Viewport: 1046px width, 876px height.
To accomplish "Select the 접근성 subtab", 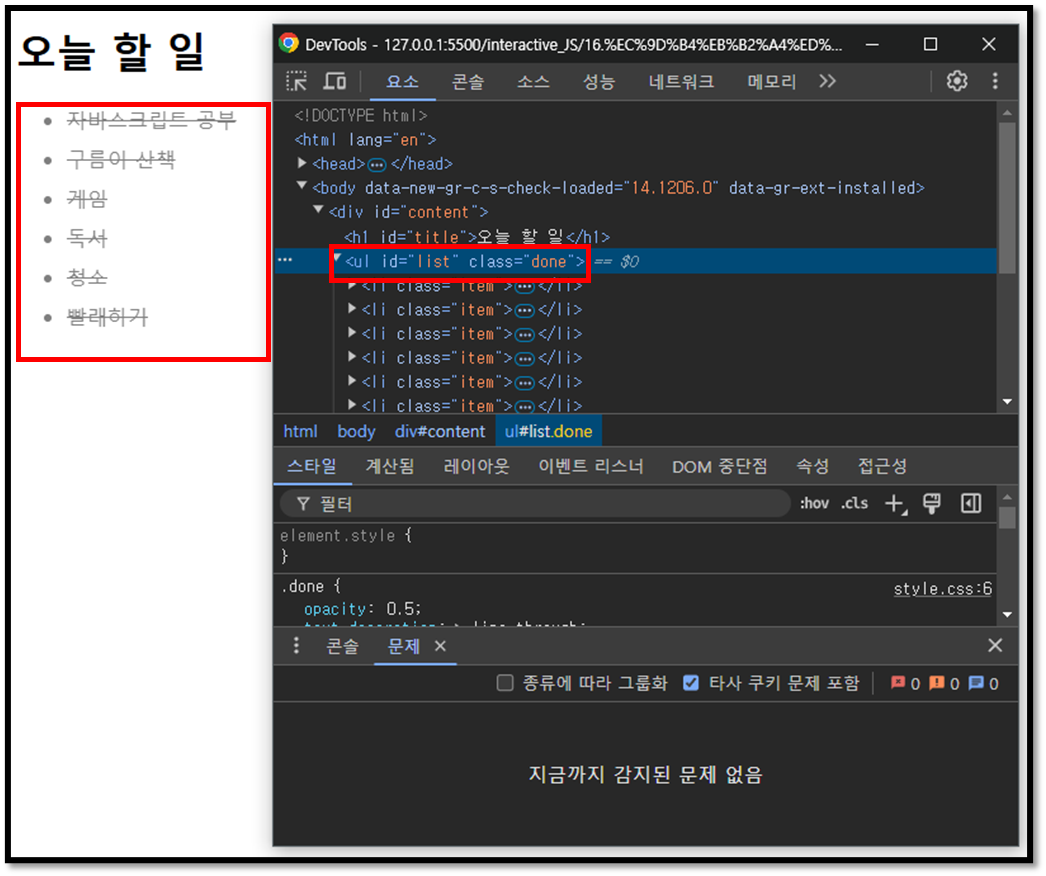I will coord(882,466).
